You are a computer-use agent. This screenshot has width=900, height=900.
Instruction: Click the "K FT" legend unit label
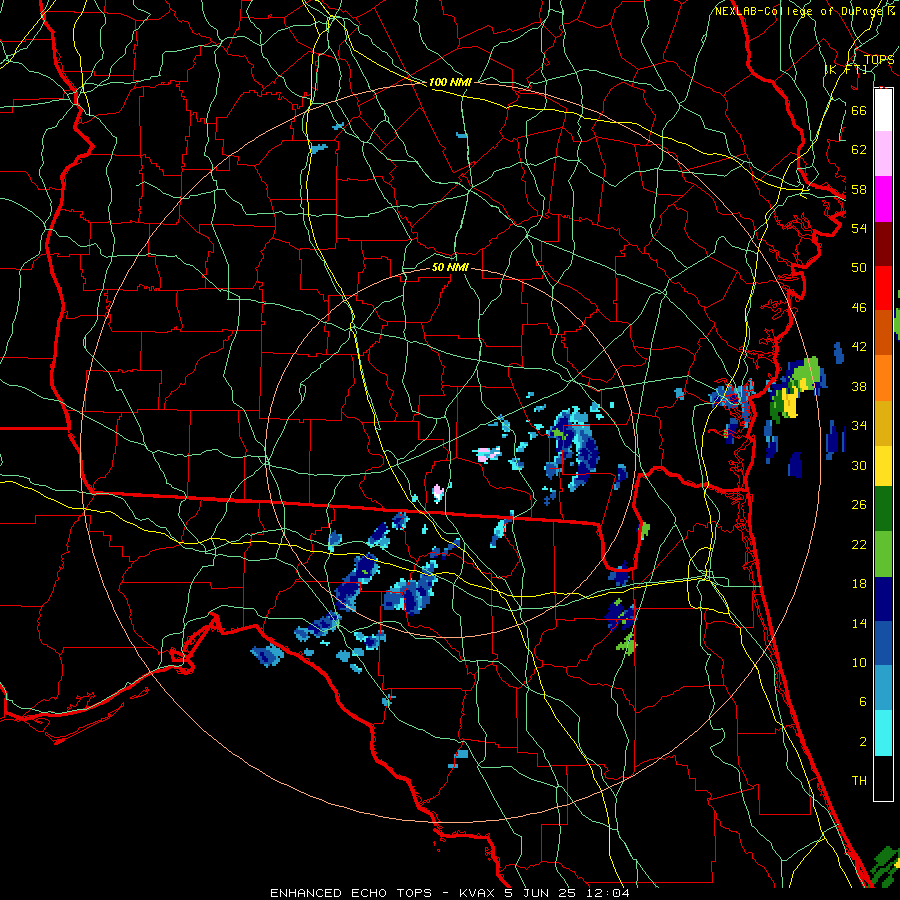[x=847, y=69]
